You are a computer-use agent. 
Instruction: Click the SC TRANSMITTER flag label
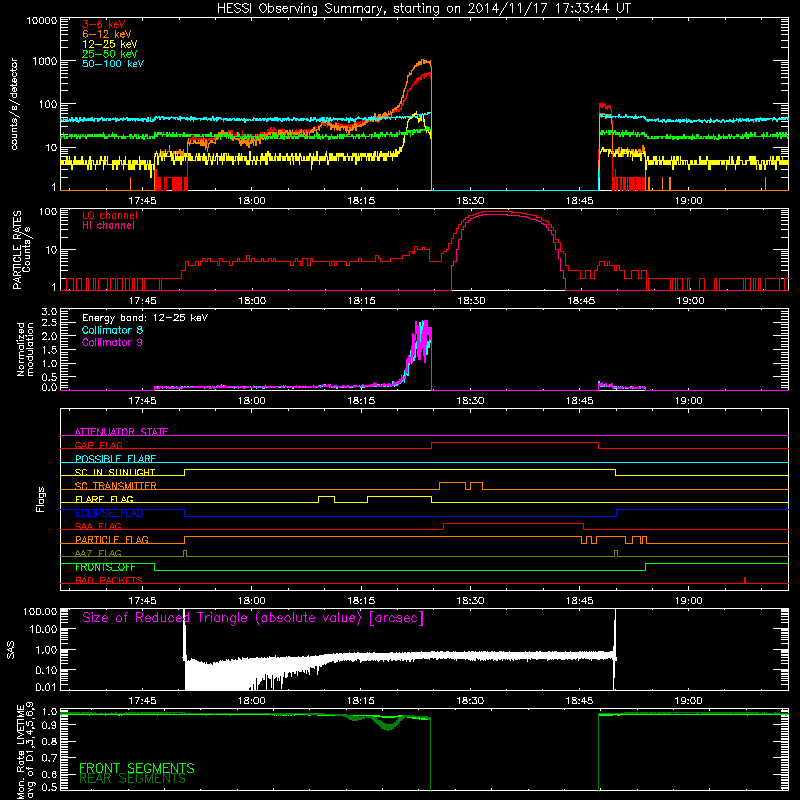coord(115,485)
